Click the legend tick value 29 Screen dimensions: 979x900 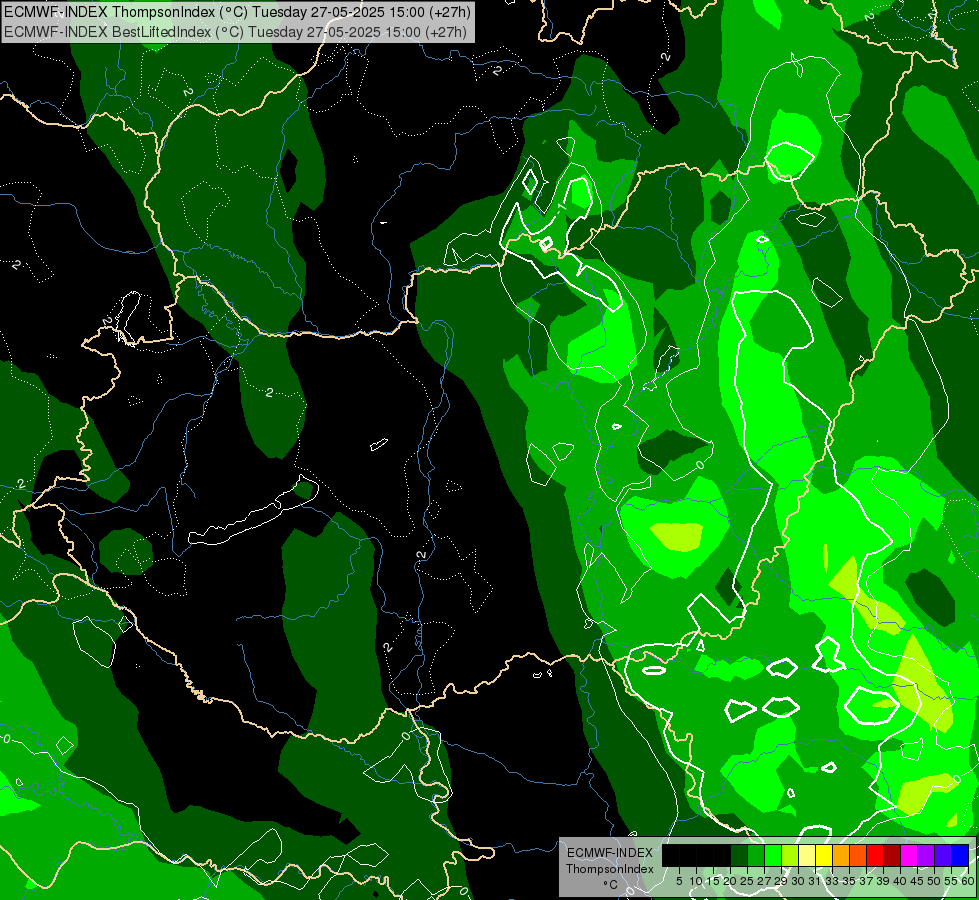click(781, 881)
